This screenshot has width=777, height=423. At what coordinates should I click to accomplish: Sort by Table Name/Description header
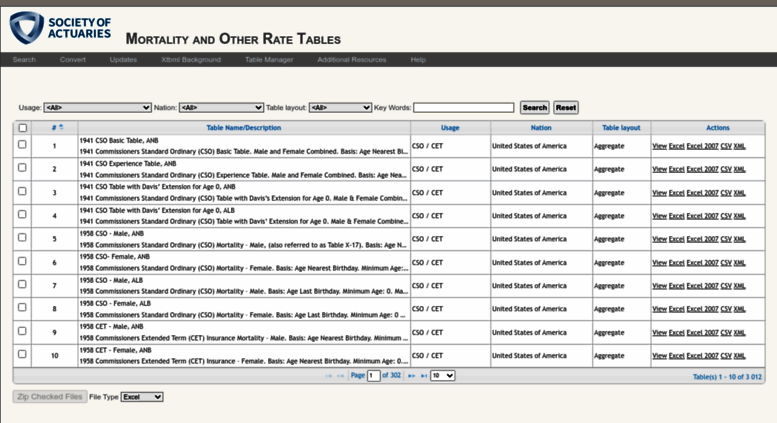pyautogui.click(x=243, y=128)
